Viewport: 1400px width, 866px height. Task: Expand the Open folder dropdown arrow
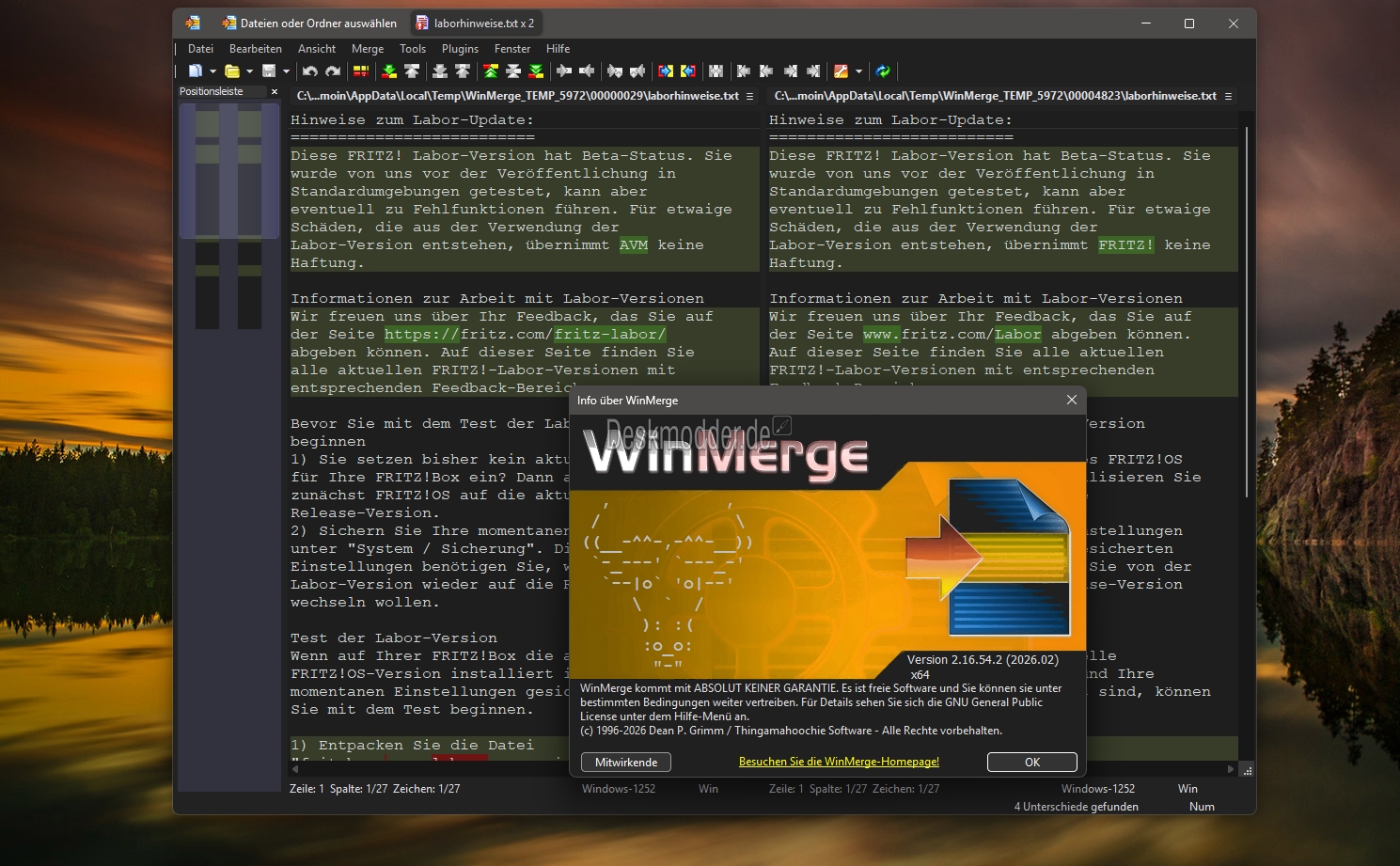[x=249, y=71]
